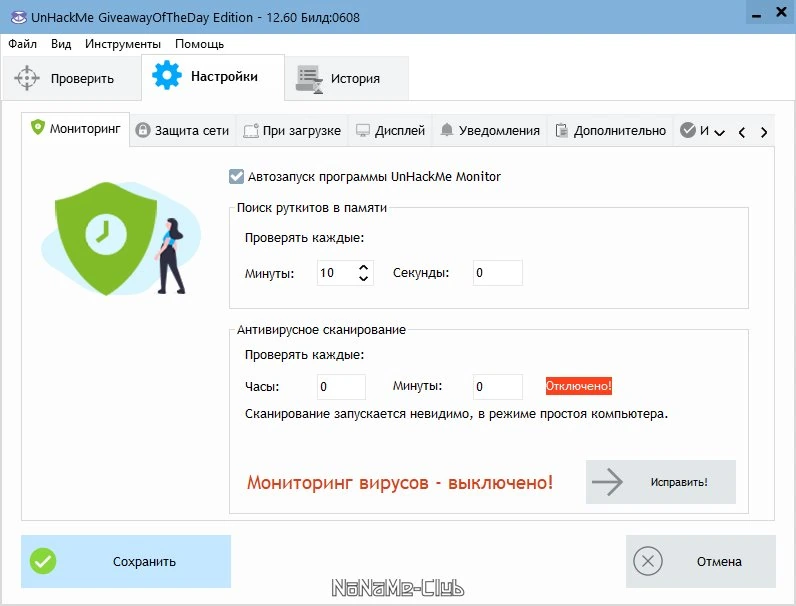Click the crosshair icon on Проверить tab

pos(27,78)
